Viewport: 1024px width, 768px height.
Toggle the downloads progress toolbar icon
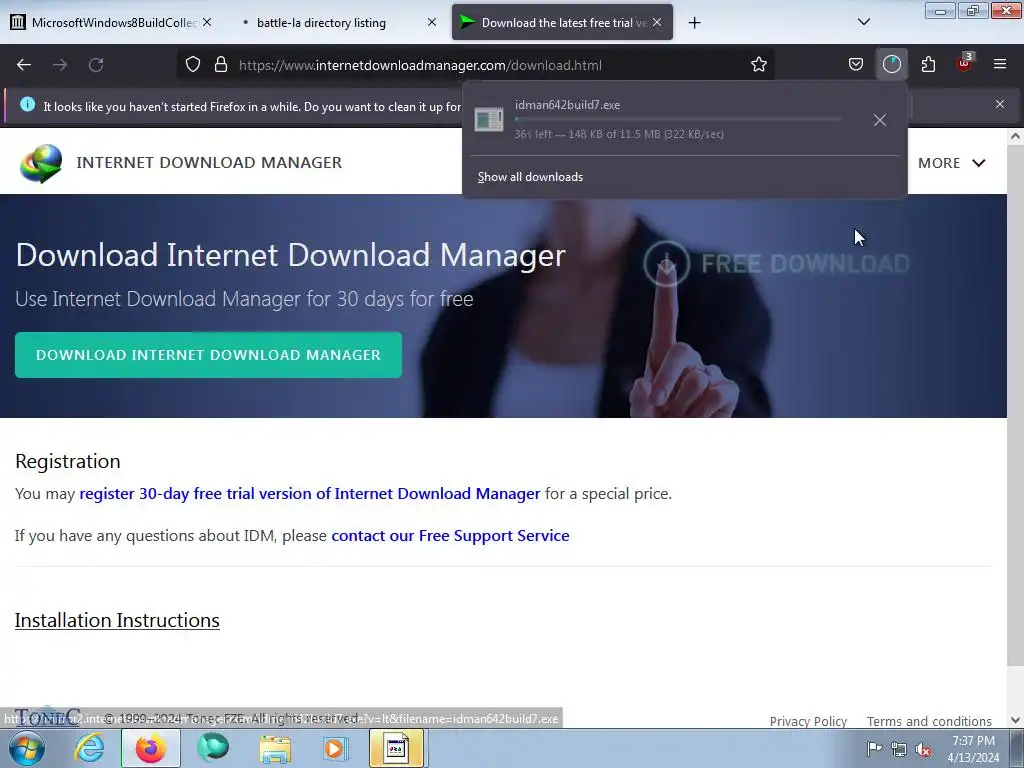(x=891, y=65)
